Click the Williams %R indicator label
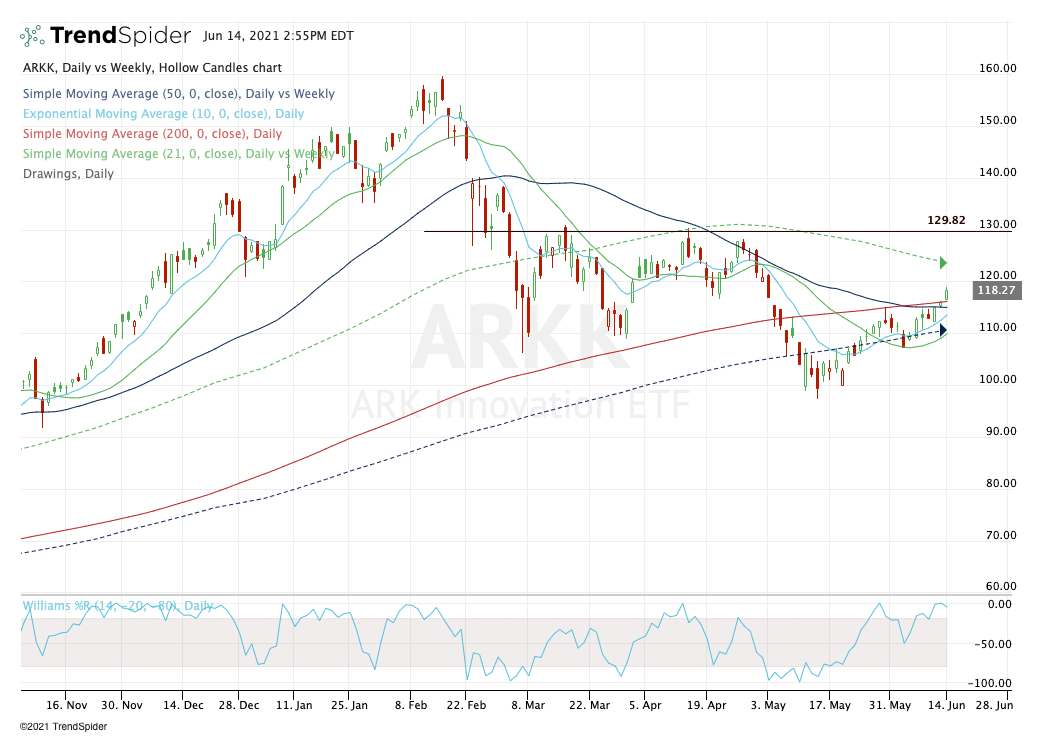Viewport: 1042px width, 736px height. pos(118,606)
